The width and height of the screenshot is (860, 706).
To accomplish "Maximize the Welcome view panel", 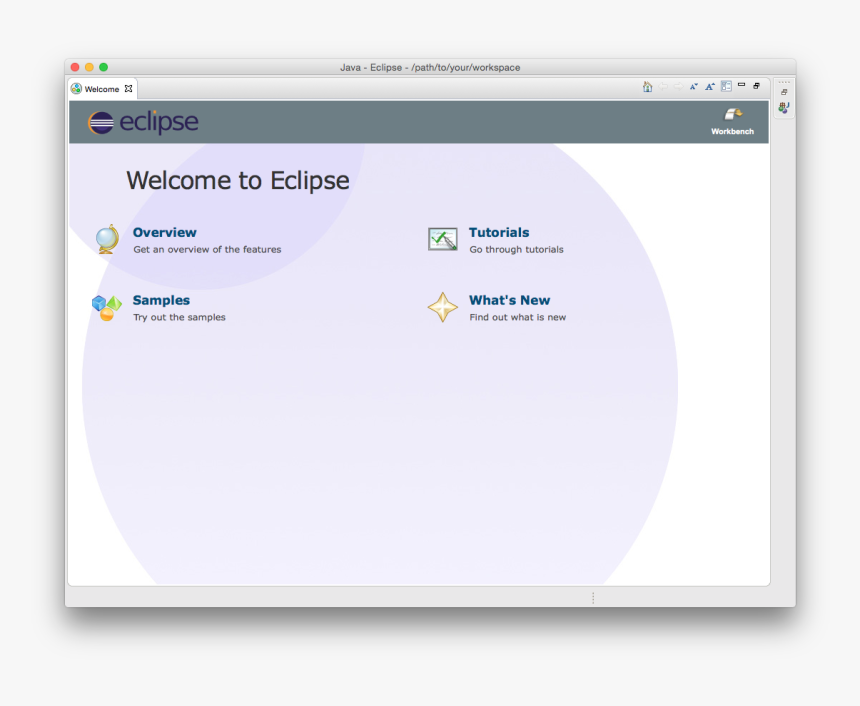I will tap(757, 86).
